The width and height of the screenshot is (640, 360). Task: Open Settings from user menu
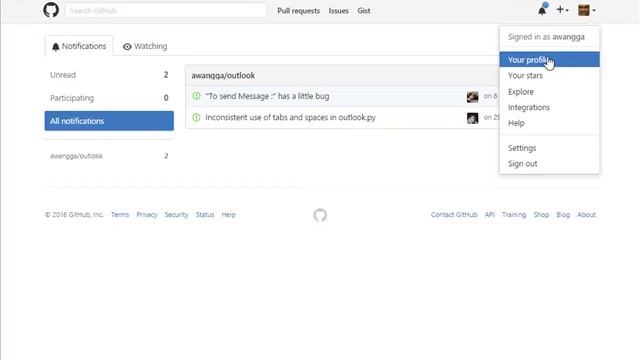(549, 148)
